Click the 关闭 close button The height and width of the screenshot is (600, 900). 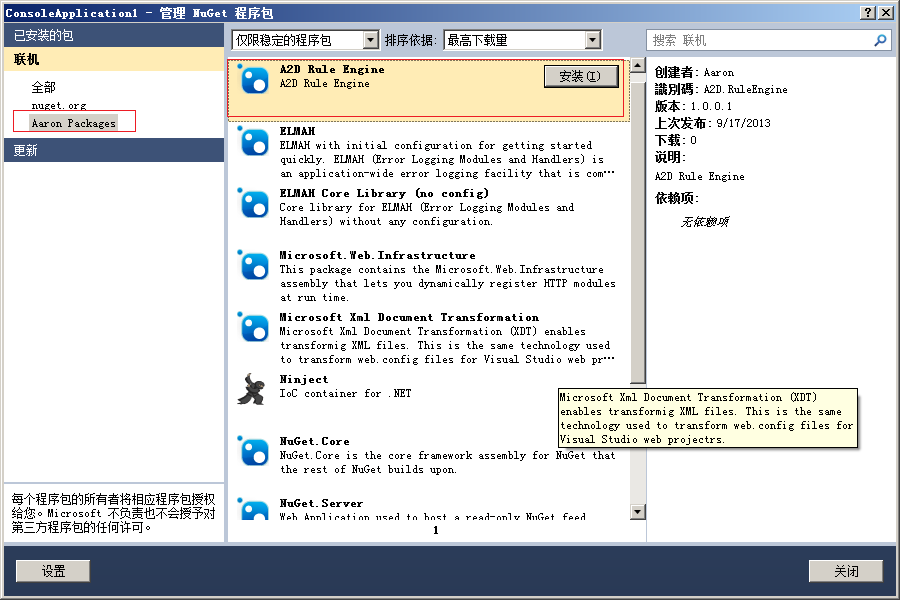click(x=846, y=571)
